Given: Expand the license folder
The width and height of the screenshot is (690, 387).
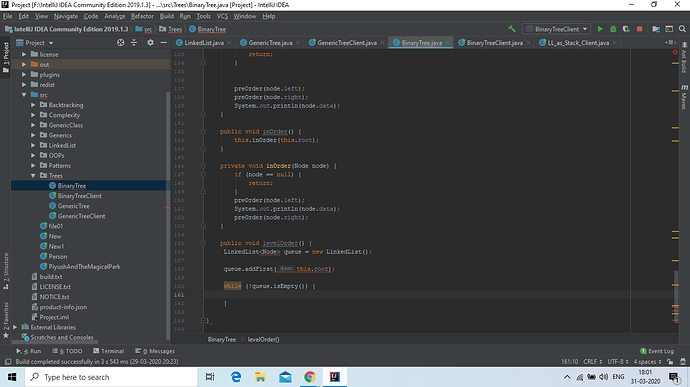Looking at the screenshot, I should [x=24, y=54].
